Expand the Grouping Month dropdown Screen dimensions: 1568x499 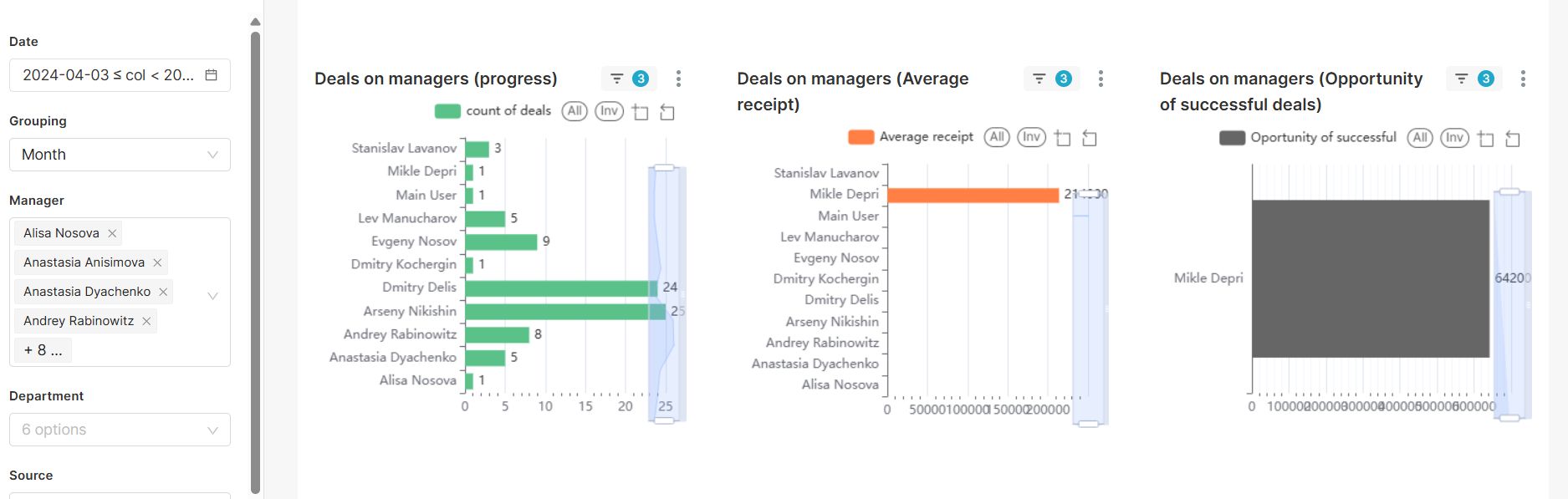[120, 155]
